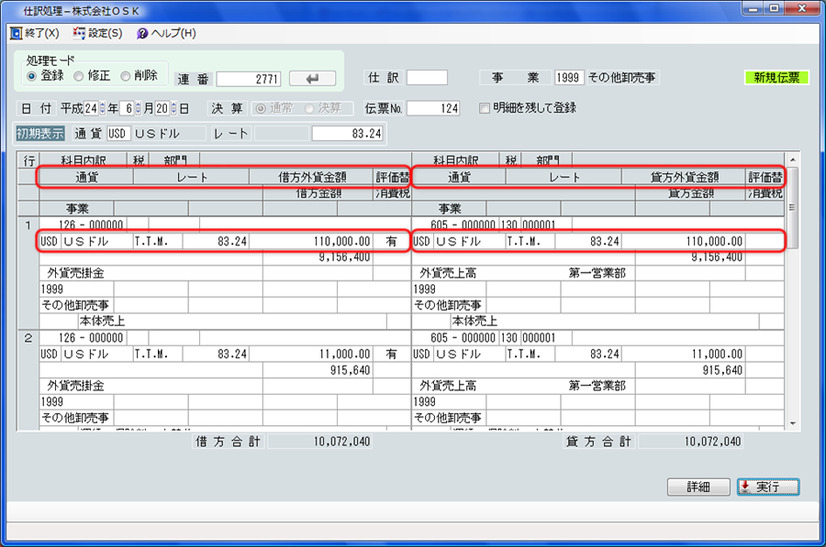
Task: Click the grid scrollbar up arrow
Action: pyautogui.click(x=792, y=160)
